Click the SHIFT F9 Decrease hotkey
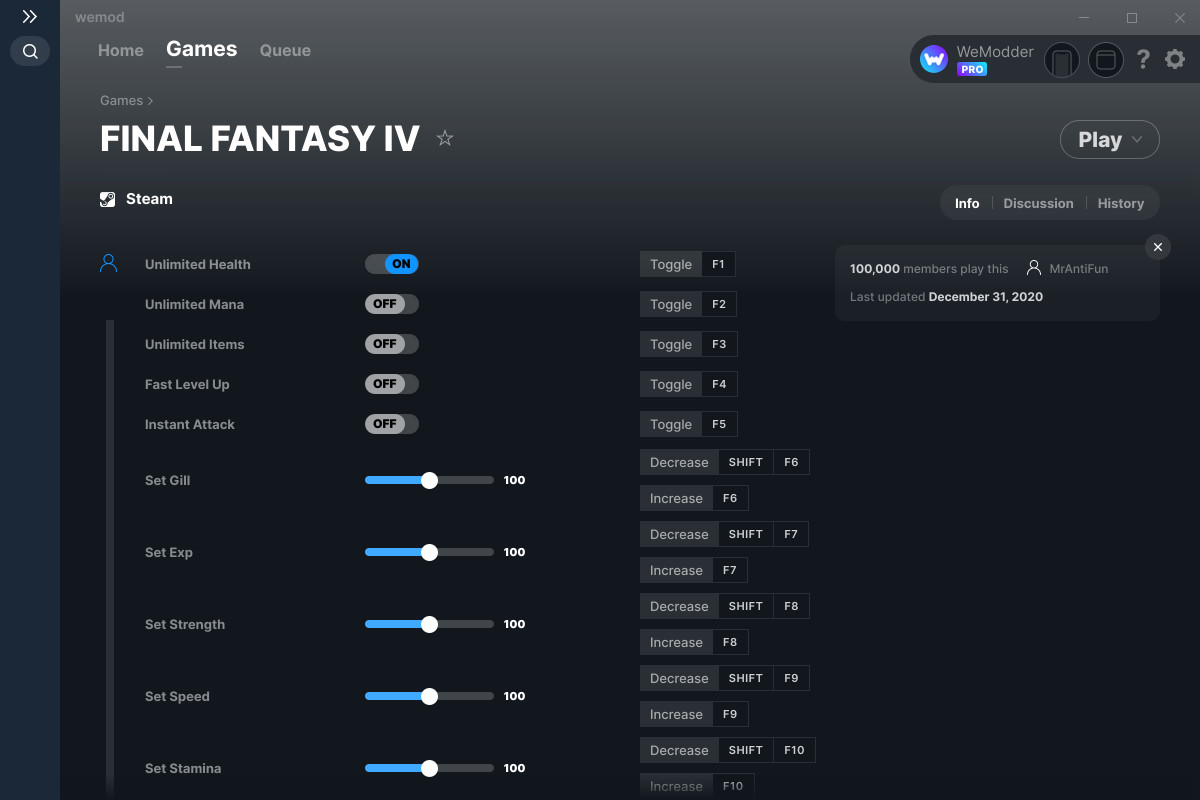This screenshot has width=1200, height=800. [x=725, y=678]
